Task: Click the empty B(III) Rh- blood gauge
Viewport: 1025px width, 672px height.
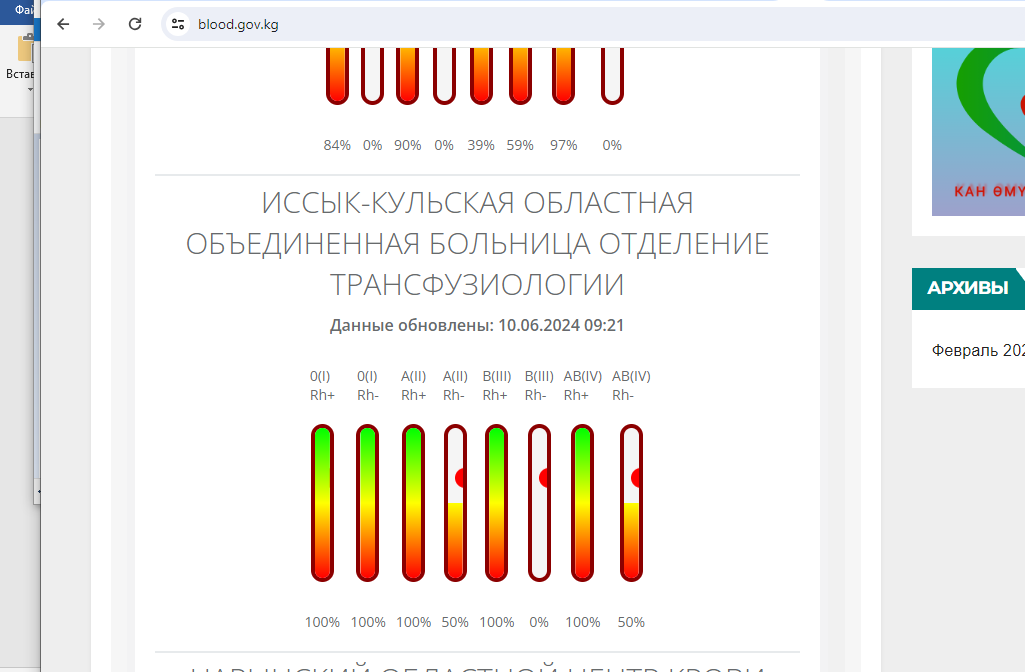Action: point(539,502)
